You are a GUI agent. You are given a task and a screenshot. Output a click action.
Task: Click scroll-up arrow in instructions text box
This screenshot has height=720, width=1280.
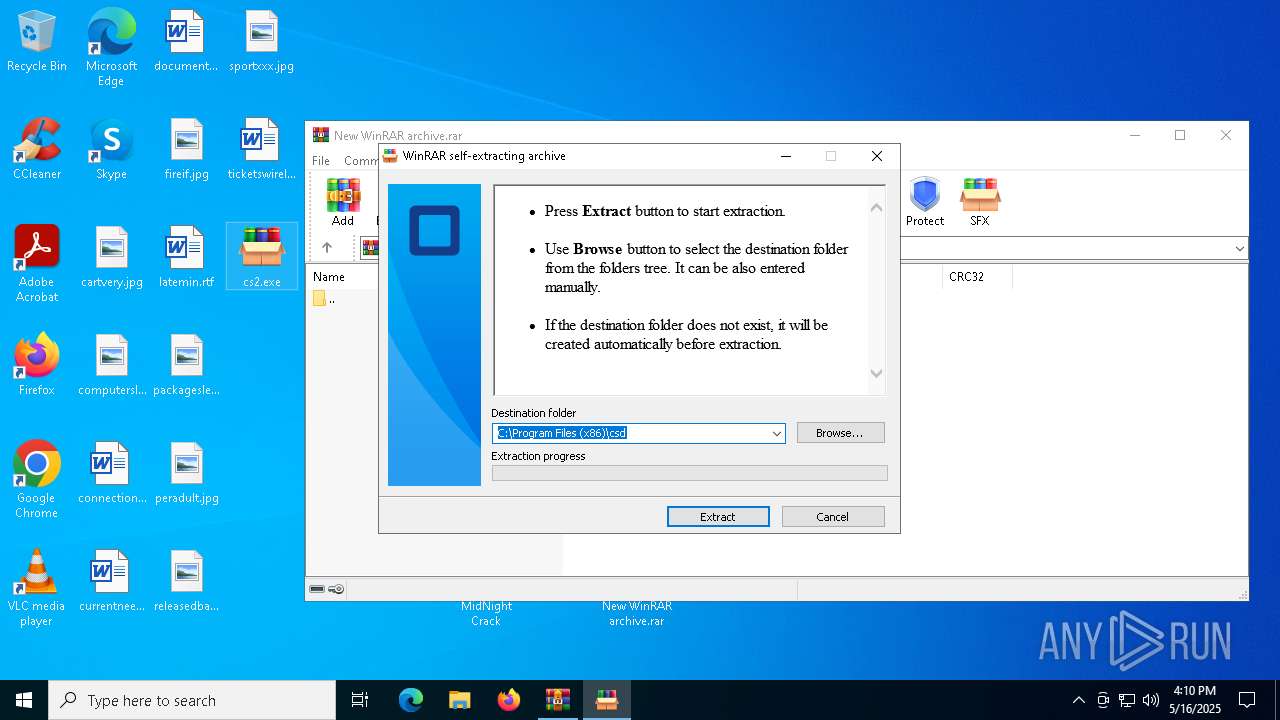pos(876,208)
